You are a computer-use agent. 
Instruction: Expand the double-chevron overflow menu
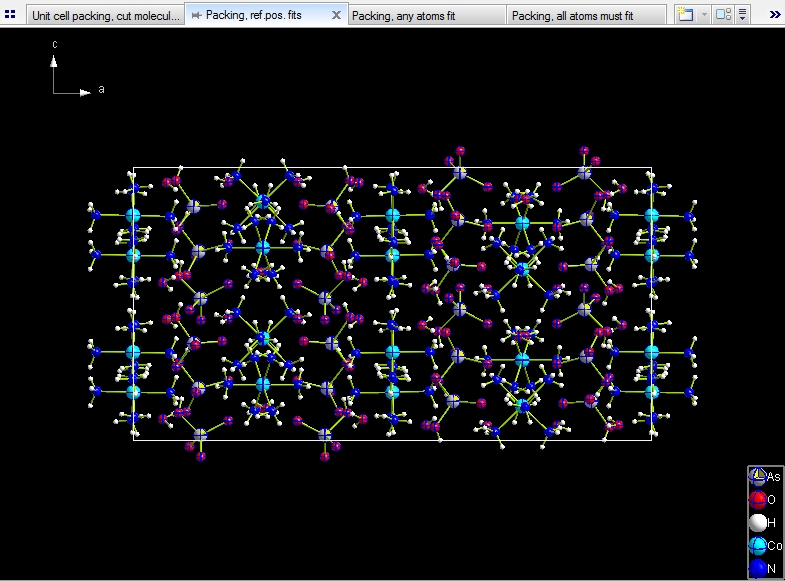775,15
